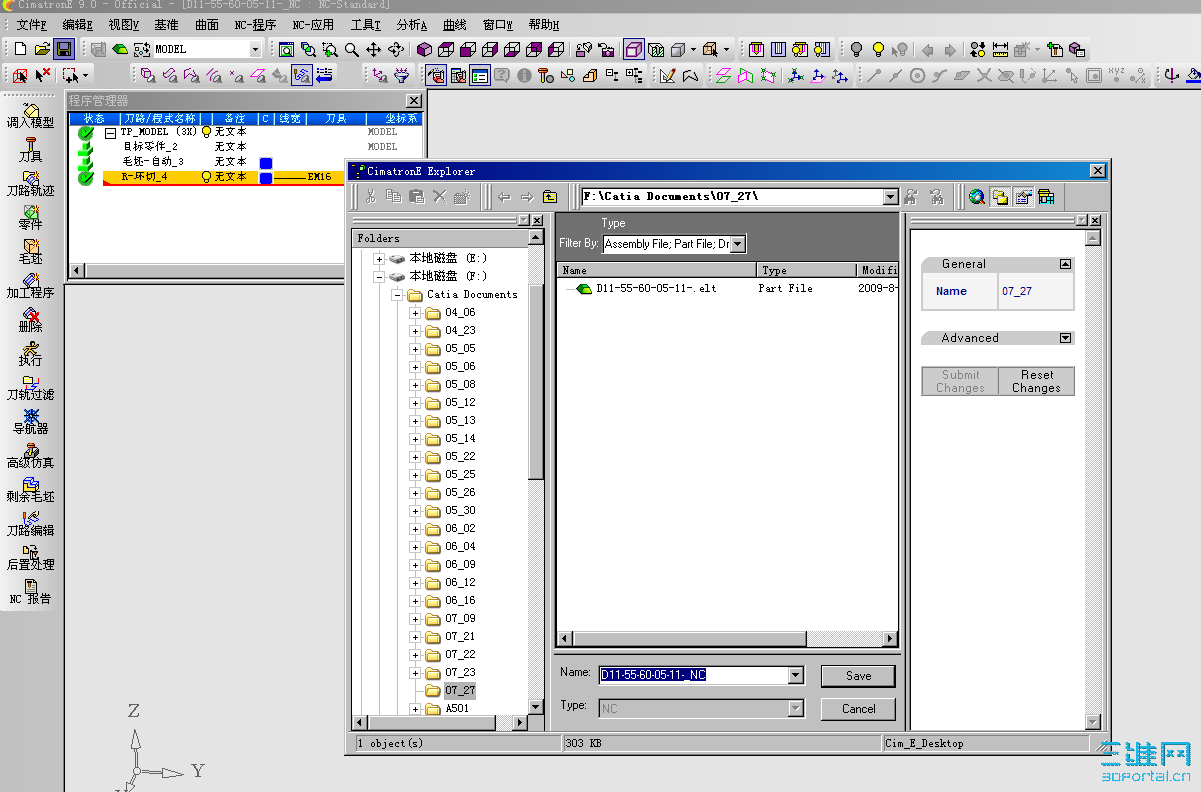This screenshot has width=1201, height=792.
Task: Click the Up one level folder icon in Explorer
Action: [x=549, y=197]
